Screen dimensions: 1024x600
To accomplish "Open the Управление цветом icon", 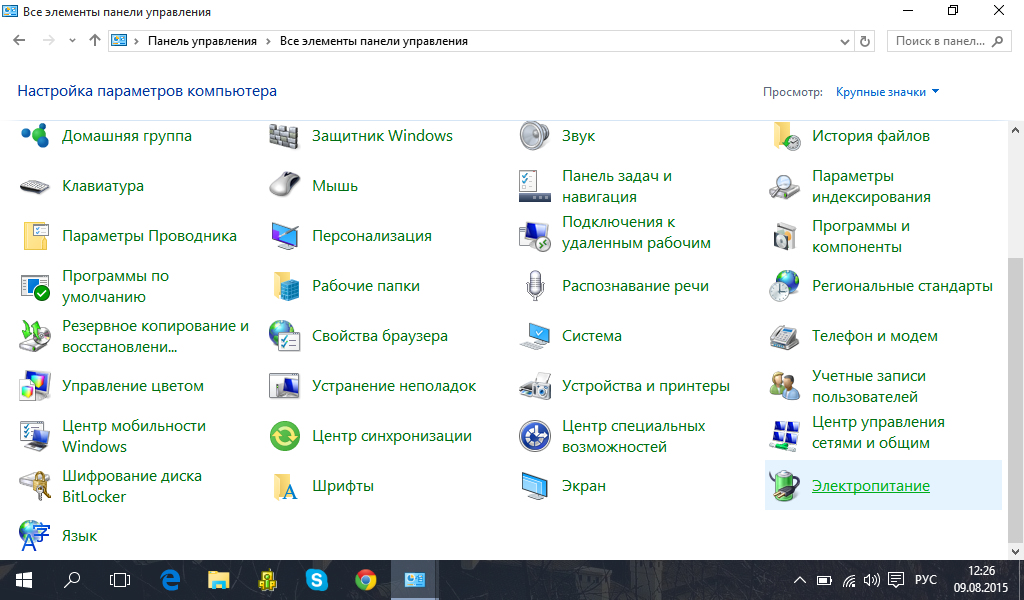I will 35,386.
